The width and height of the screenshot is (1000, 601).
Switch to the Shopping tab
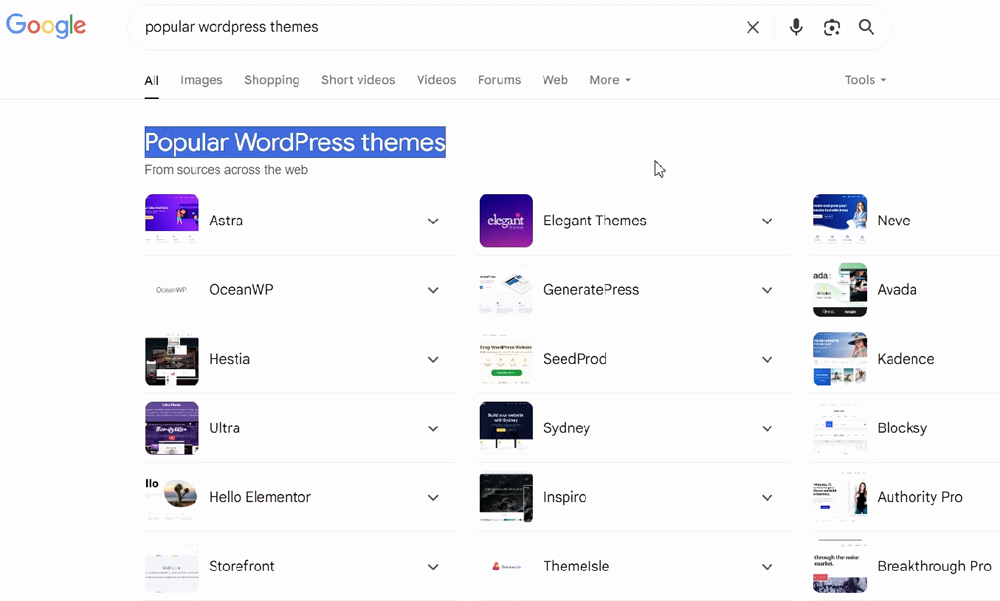coord(272,80)
